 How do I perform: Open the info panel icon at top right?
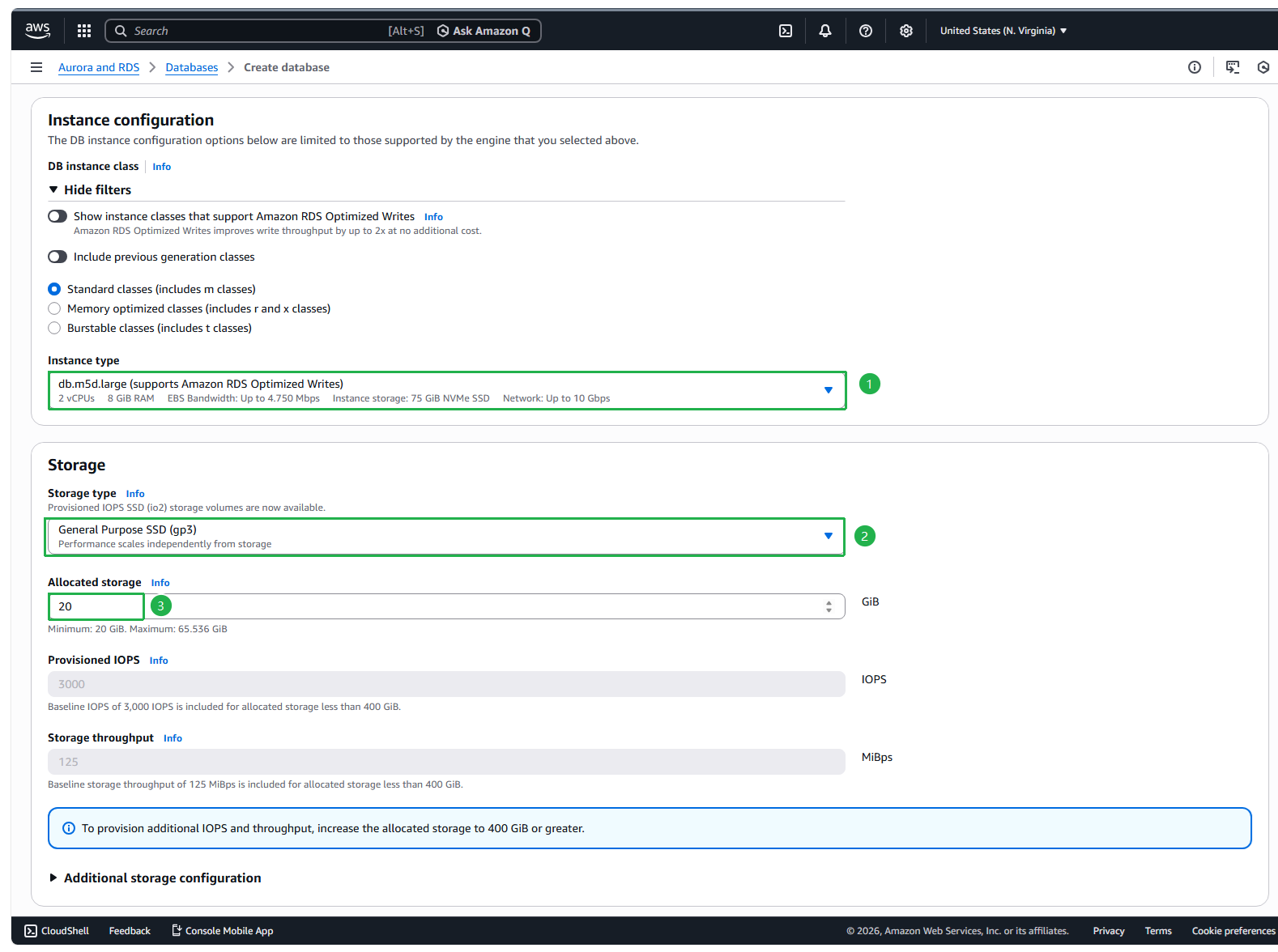point(1195,67)
